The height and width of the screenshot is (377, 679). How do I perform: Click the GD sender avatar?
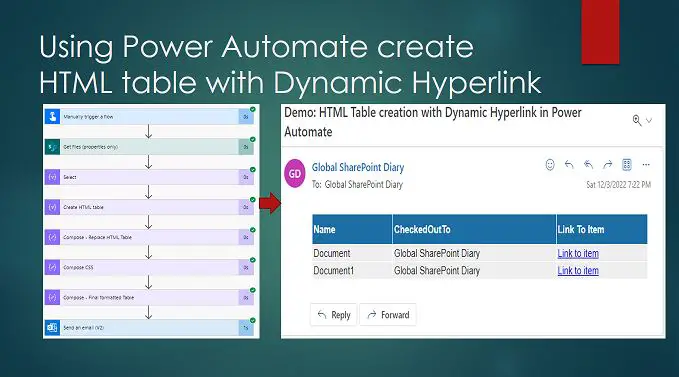click(x=295, y=174)
